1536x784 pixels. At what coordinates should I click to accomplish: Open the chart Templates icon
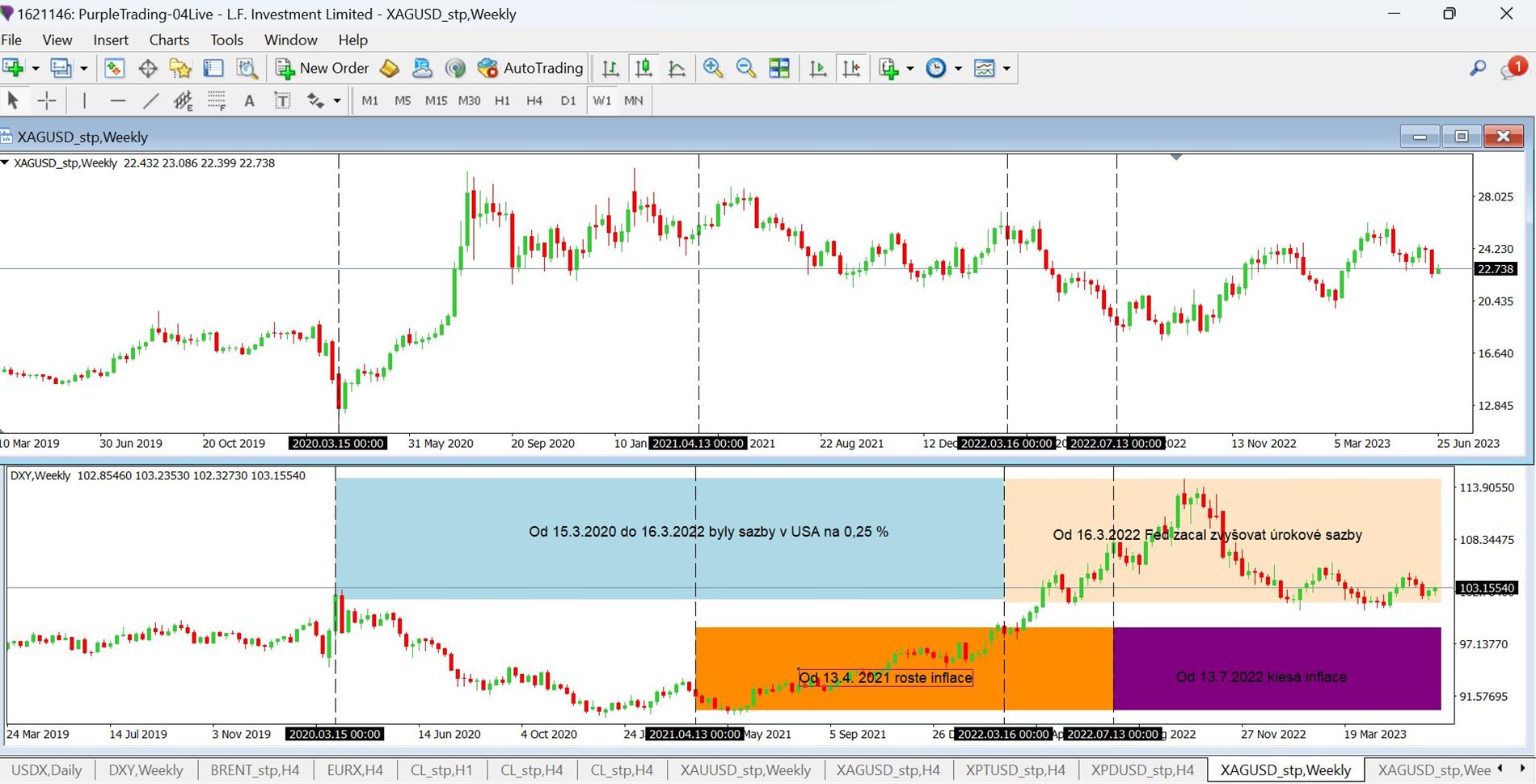(985, 69)
